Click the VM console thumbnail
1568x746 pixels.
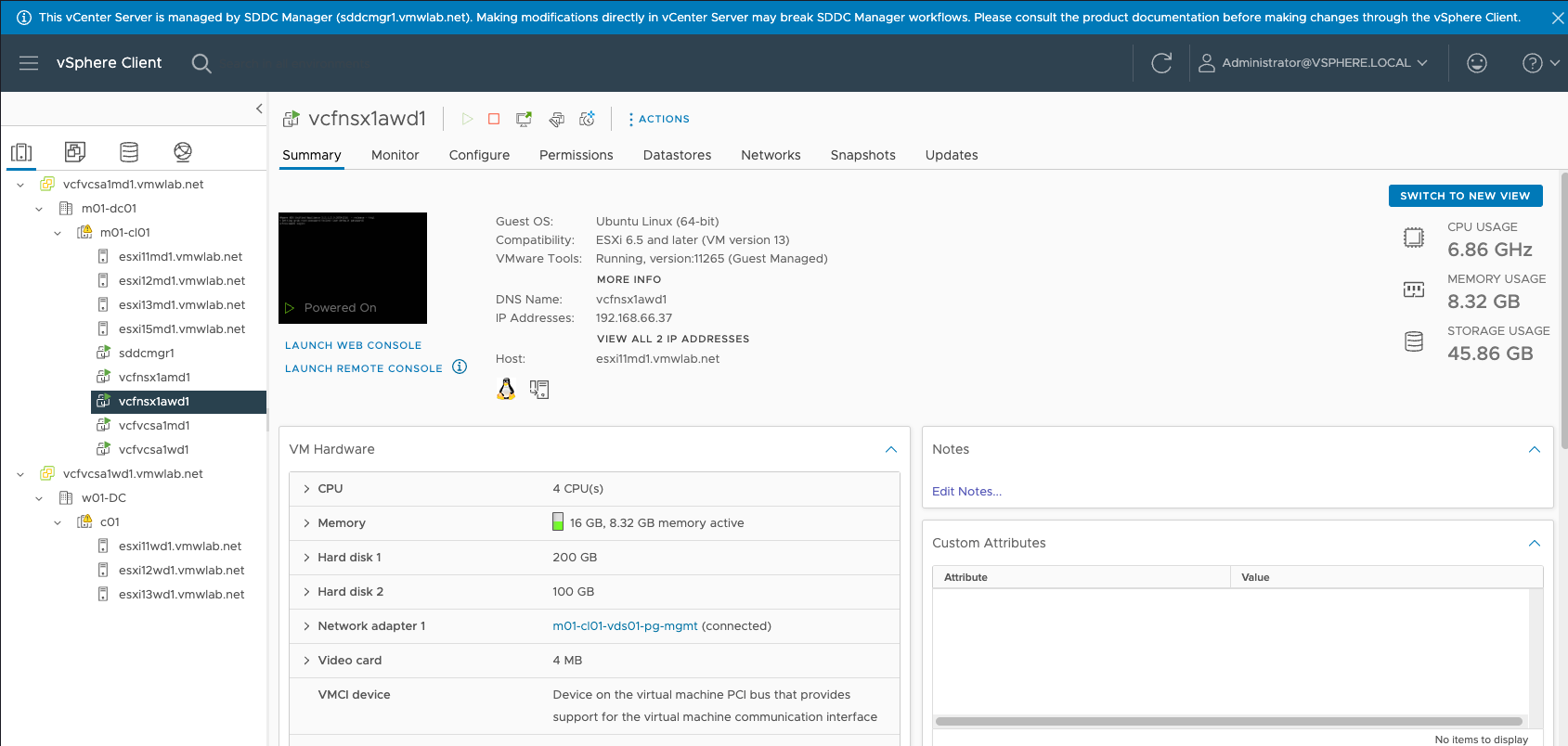click(x=353, y=268)
